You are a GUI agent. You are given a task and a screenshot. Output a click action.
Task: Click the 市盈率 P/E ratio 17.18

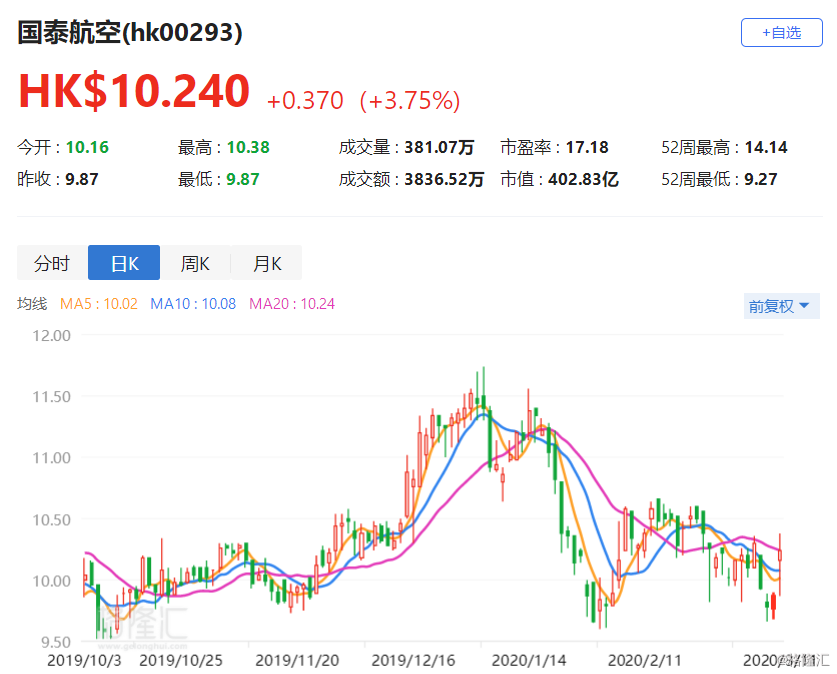click(587, 147)
